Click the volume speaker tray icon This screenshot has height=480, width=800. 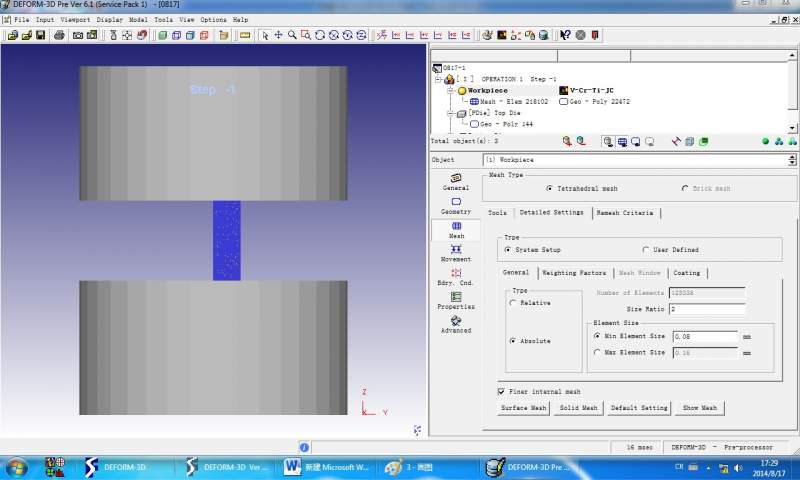point(738,467)
